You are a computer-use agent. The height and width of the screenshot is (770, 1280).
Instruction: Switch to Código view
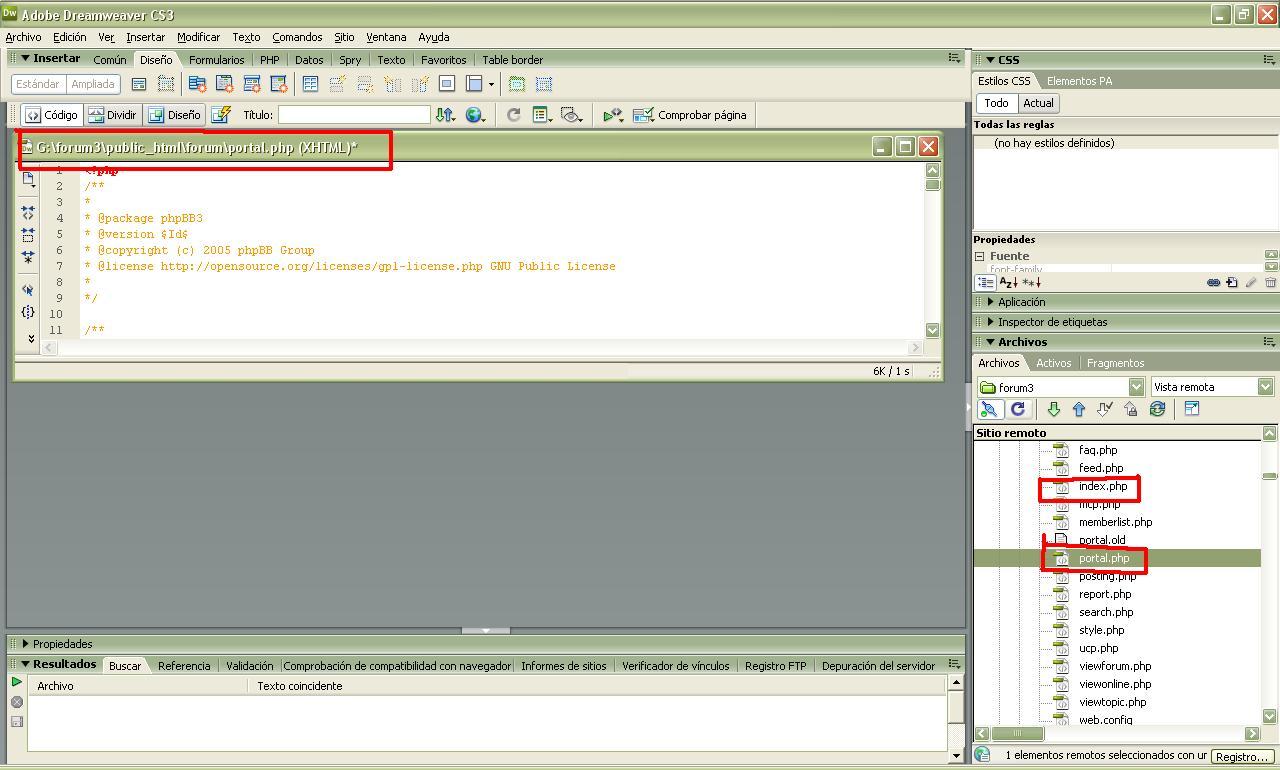coord(51,115)
